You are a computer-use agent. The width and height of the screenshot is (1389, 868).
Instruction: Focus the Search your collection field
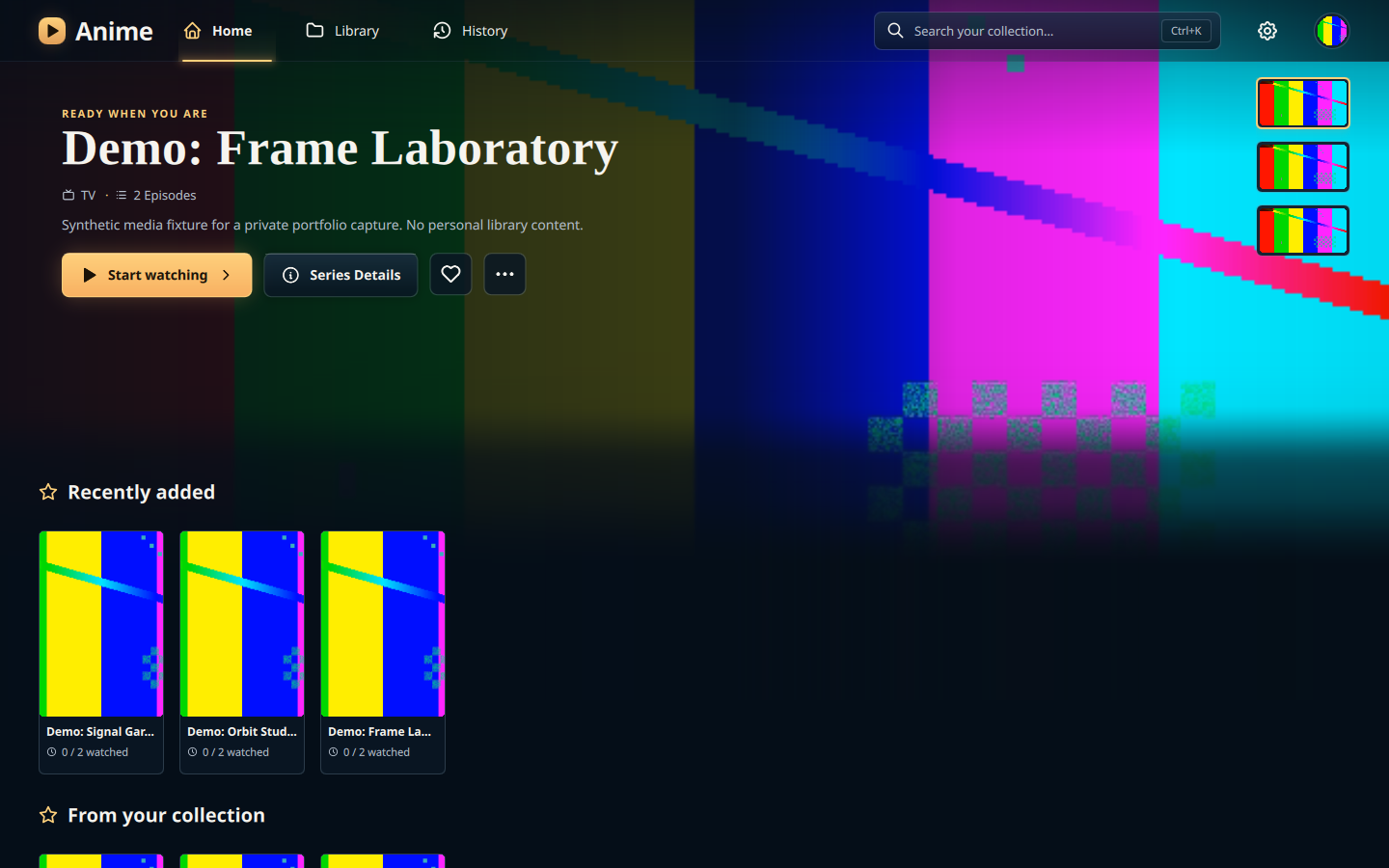[1048, 31]
